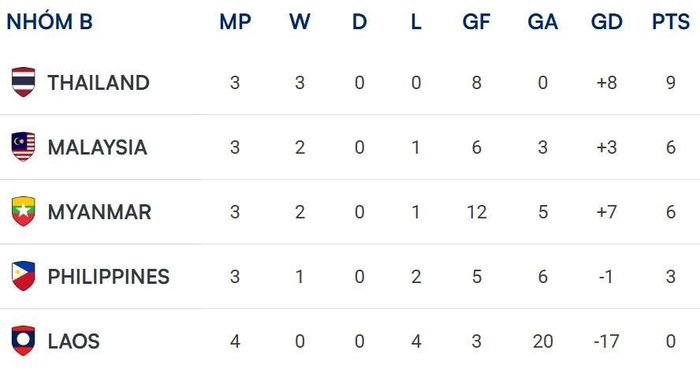Select the MYANMAR team row
The image size is (700, 369).
point(350,212)
